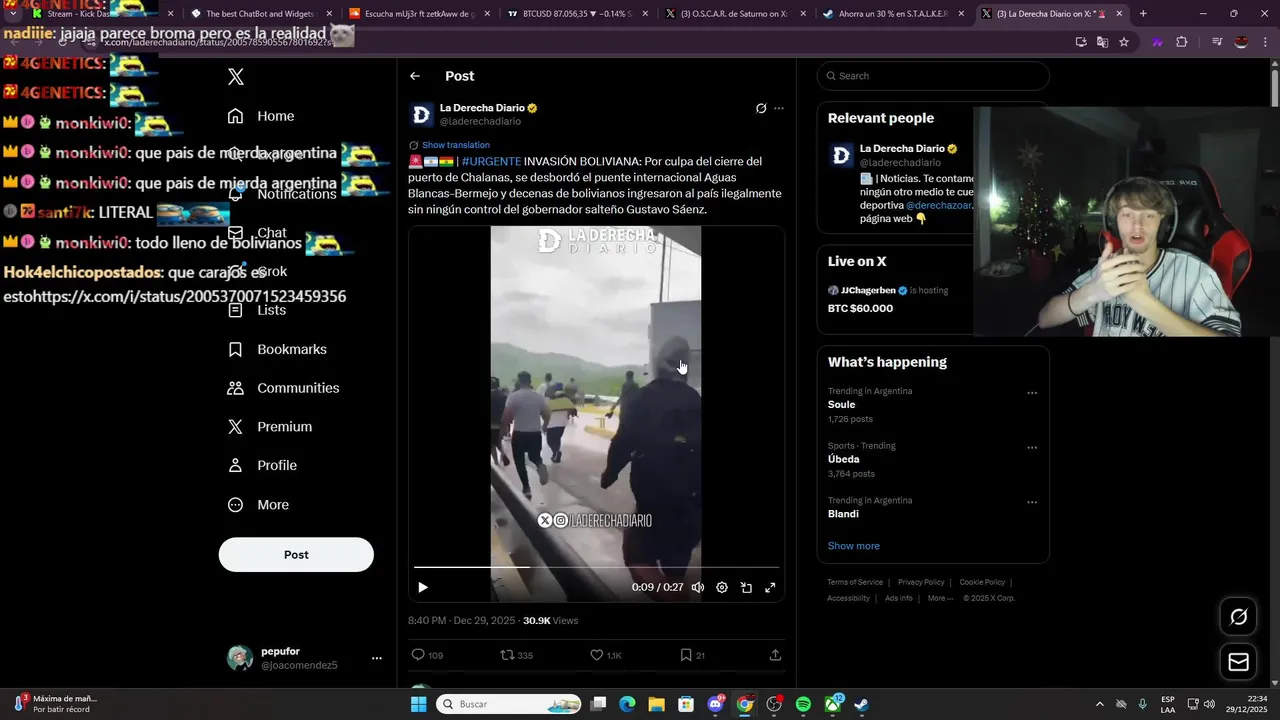Open options dots for Úbeda trend
Viewport: 1280px width, 720px height.
tap(1032, 448)
